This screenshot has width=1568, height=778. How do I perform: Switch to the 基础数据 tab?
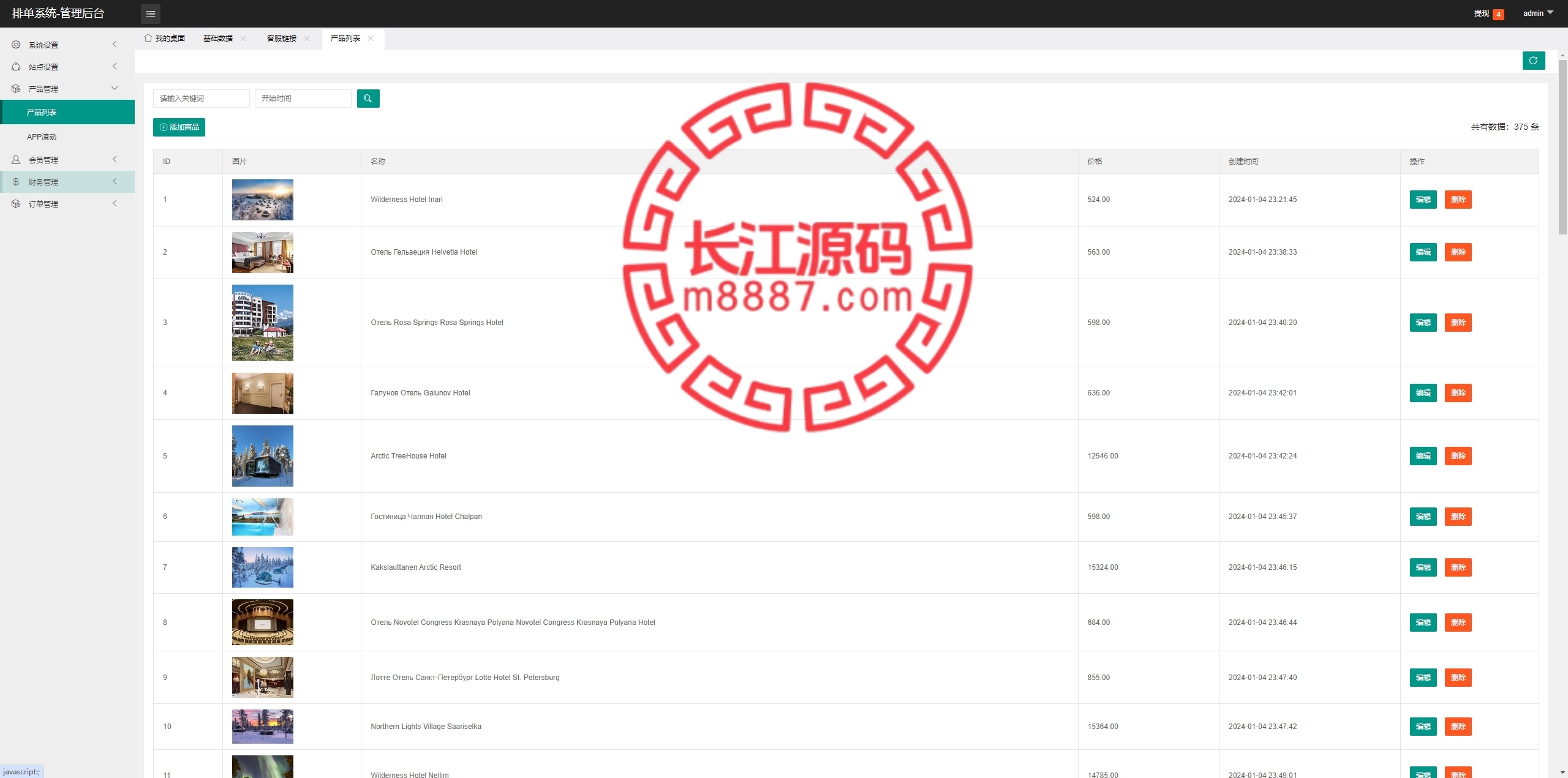[218, 38]
